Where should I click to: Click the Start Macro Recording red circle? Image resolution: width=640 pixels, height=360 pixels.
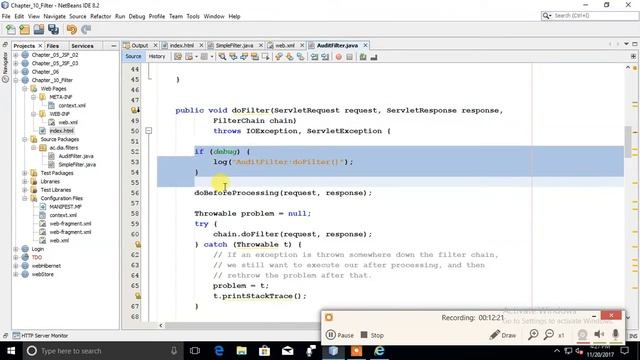[x=338, y=57]
